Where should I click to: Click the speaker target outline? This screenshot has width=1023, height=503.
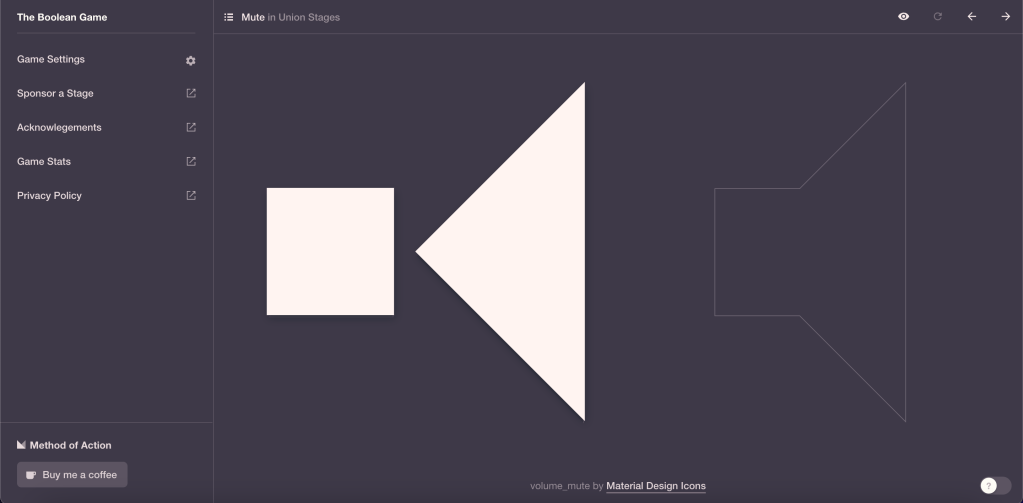click(x=809, y=252)
